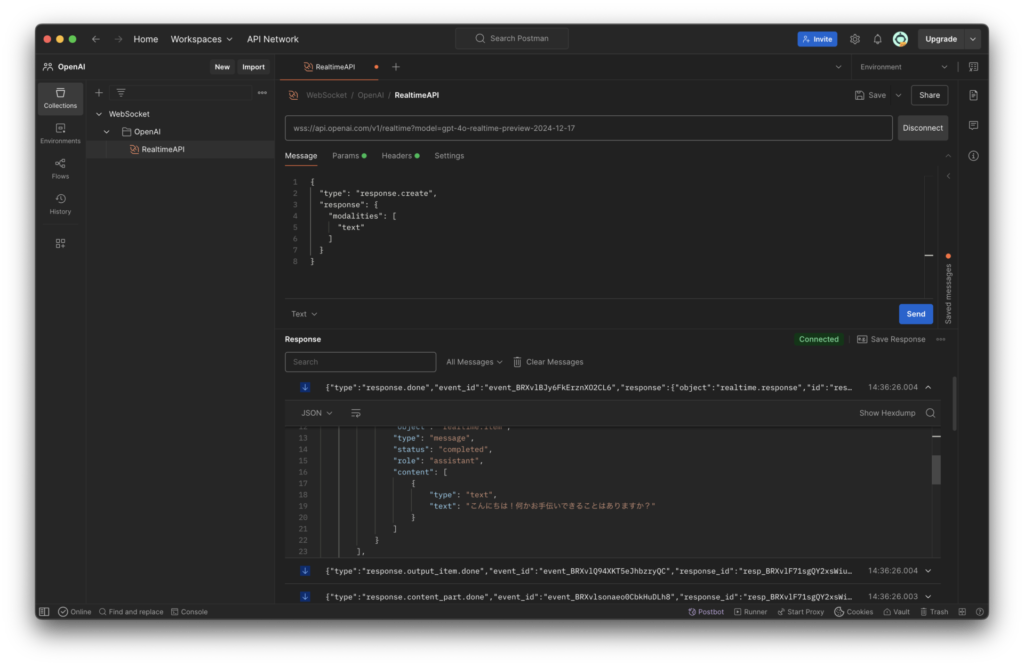
Task: Click Start Proxy in the status bar
Action: (x=801, y=612)
